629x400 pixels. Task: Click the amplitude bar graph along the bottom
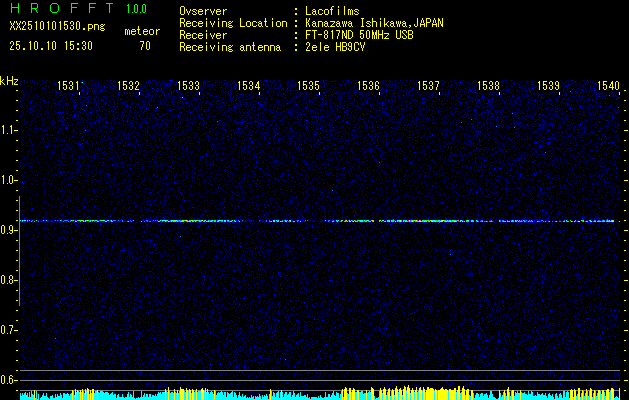(320, 394)
